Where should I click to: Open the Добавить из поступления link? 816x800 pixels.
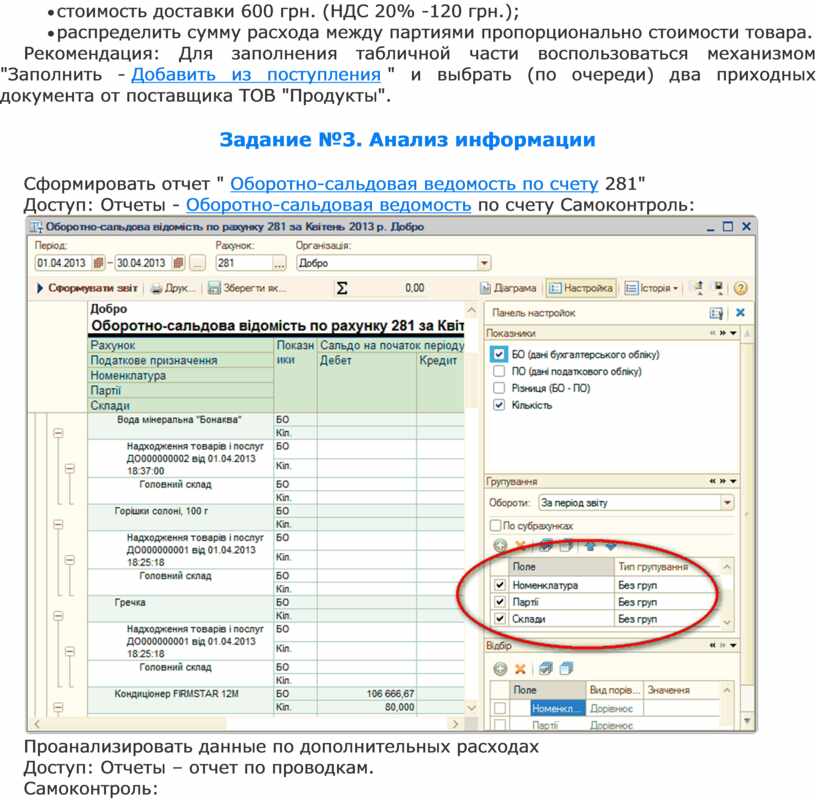click(x=256, y=74)
